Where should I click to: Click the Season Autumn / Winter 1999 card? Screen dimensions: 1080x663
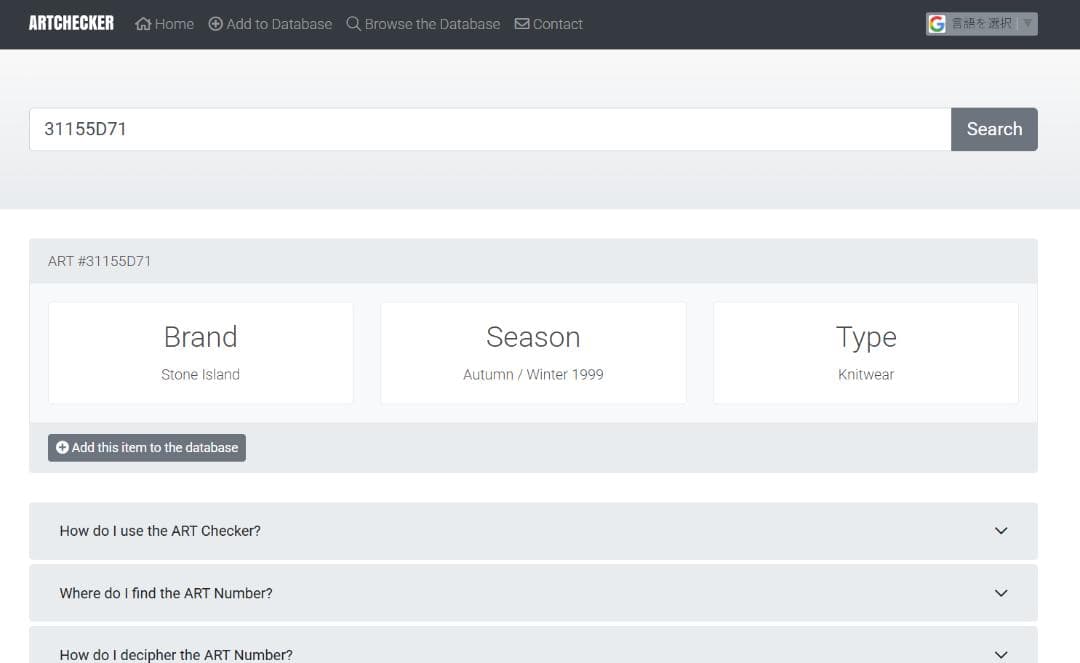[x=533, y=353]
